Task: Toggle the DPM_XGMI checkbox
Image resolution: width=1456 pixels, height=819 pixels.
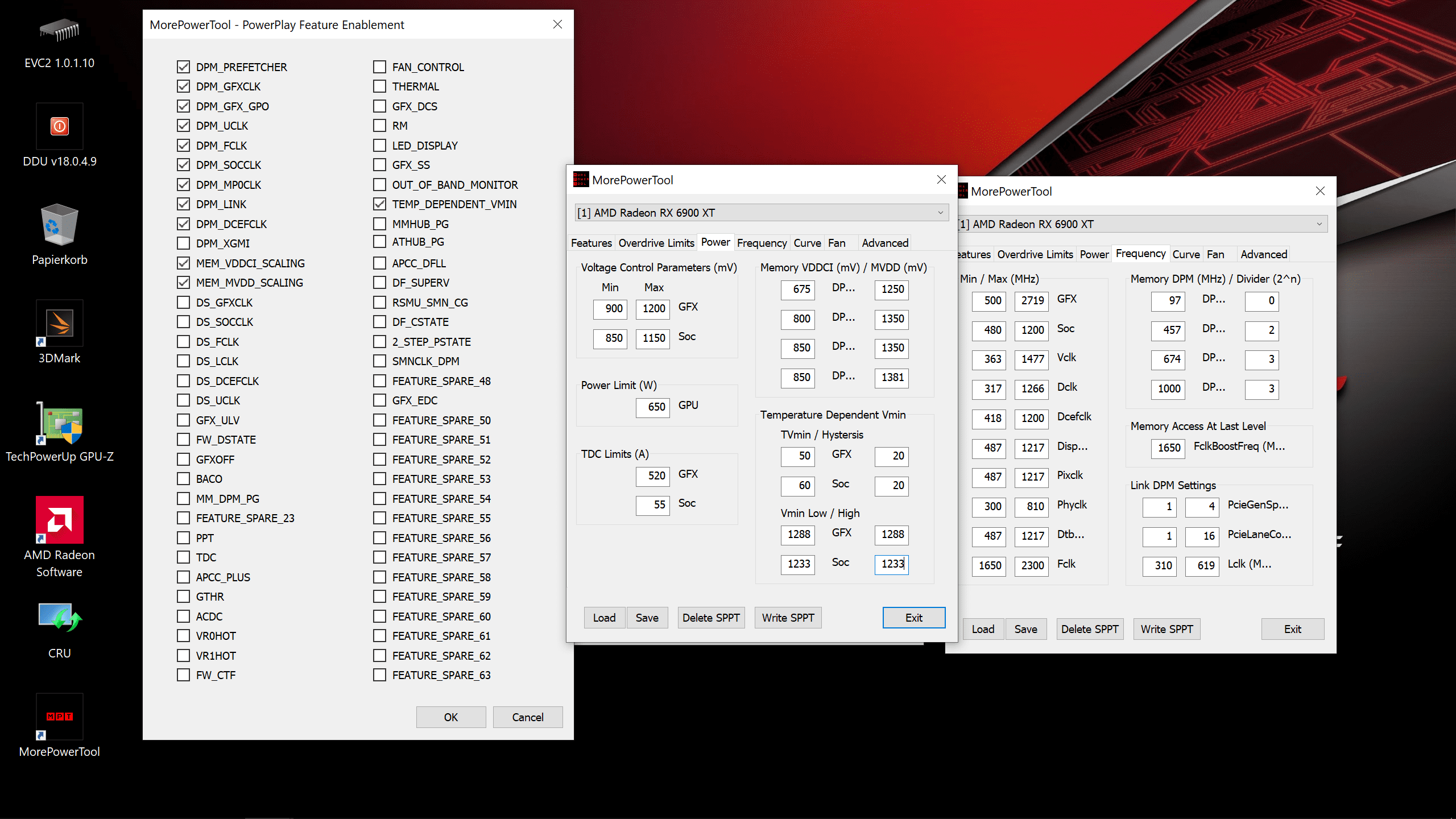Action: click(183, 243)
